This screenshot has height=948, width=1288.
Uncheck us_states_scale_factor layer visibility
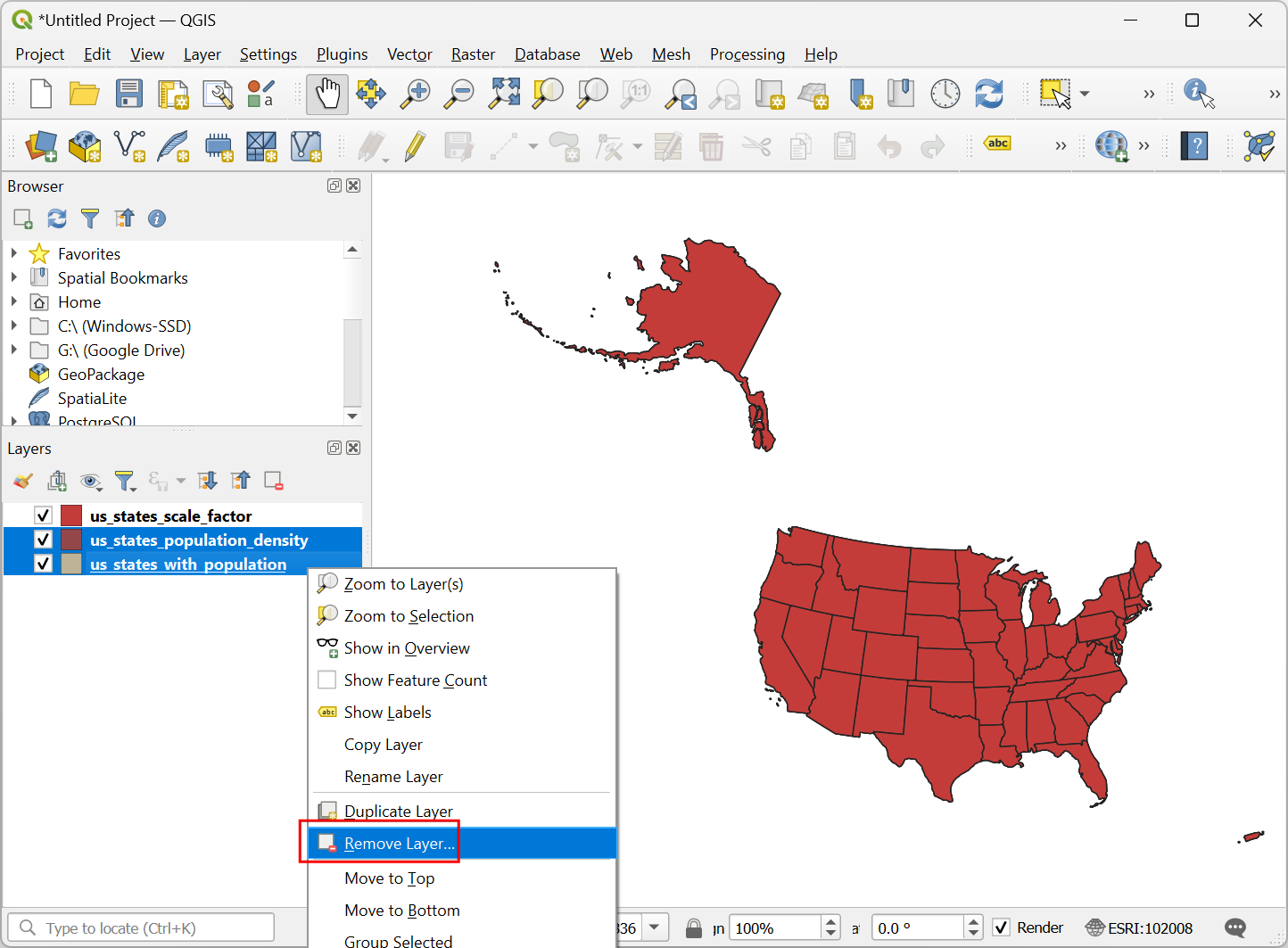[43, 515]
